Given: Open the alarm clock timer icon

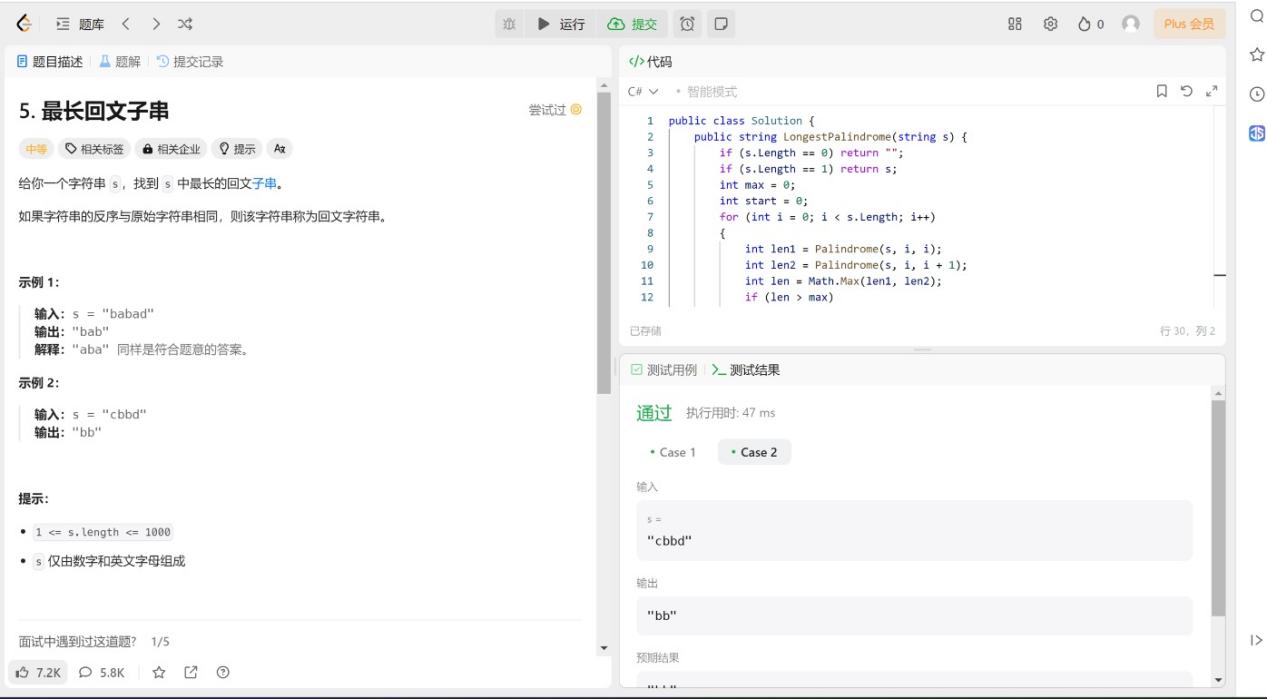Looking at the screenshot, I should pos(688,23).
